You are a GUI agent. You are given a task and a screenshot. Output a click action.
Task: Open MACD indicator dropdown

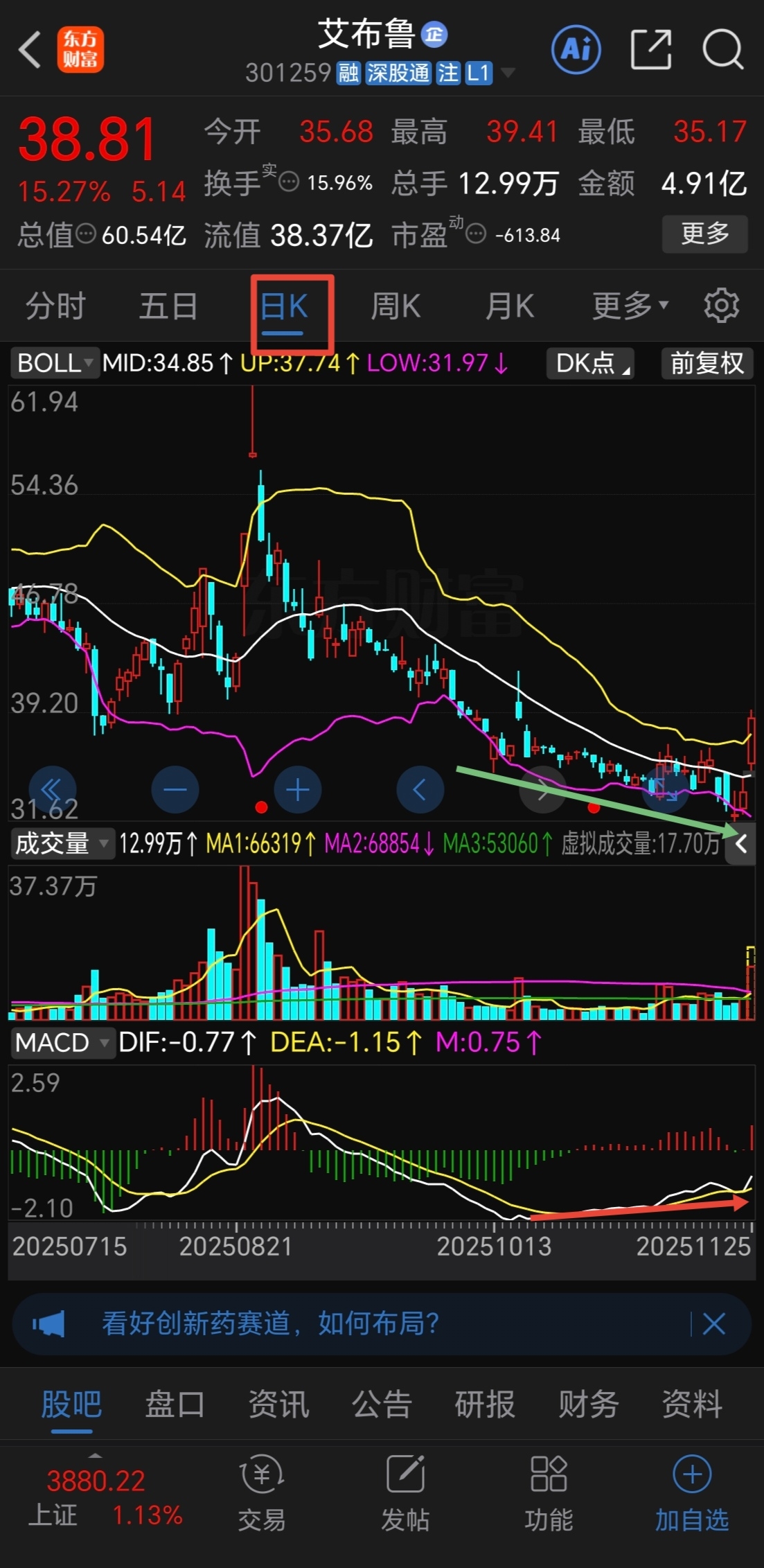[62, 1042]
